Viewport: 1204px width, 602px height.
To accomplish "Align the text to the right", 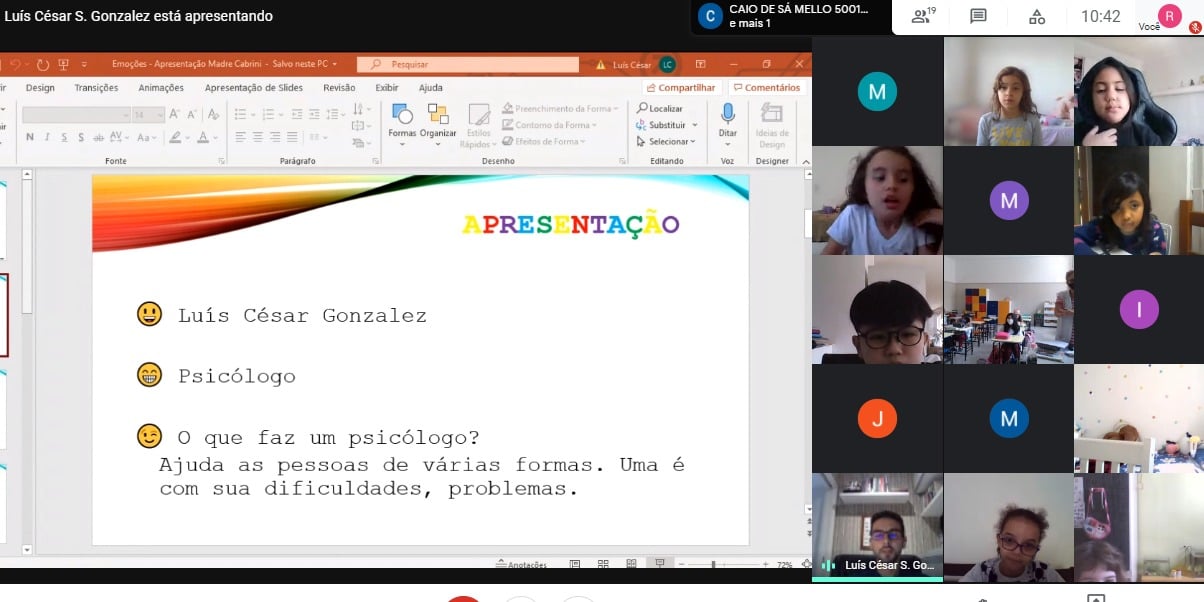I will pyautogui.click(x=275, y=137).
